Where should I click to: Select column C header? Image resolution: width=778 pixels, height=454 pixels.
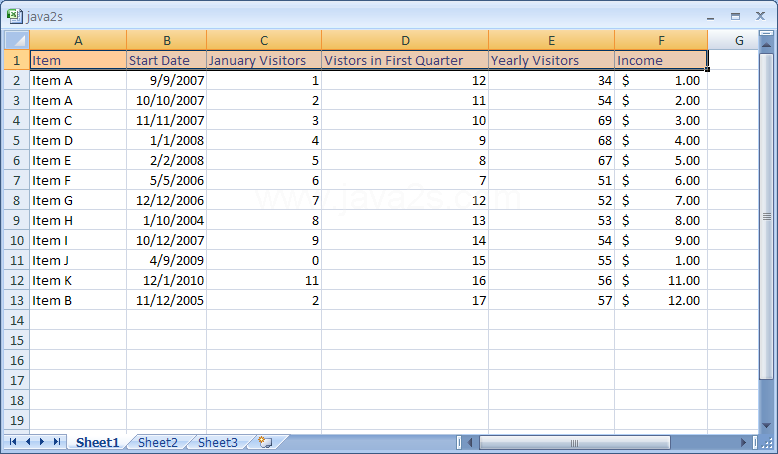pos(264,40)
